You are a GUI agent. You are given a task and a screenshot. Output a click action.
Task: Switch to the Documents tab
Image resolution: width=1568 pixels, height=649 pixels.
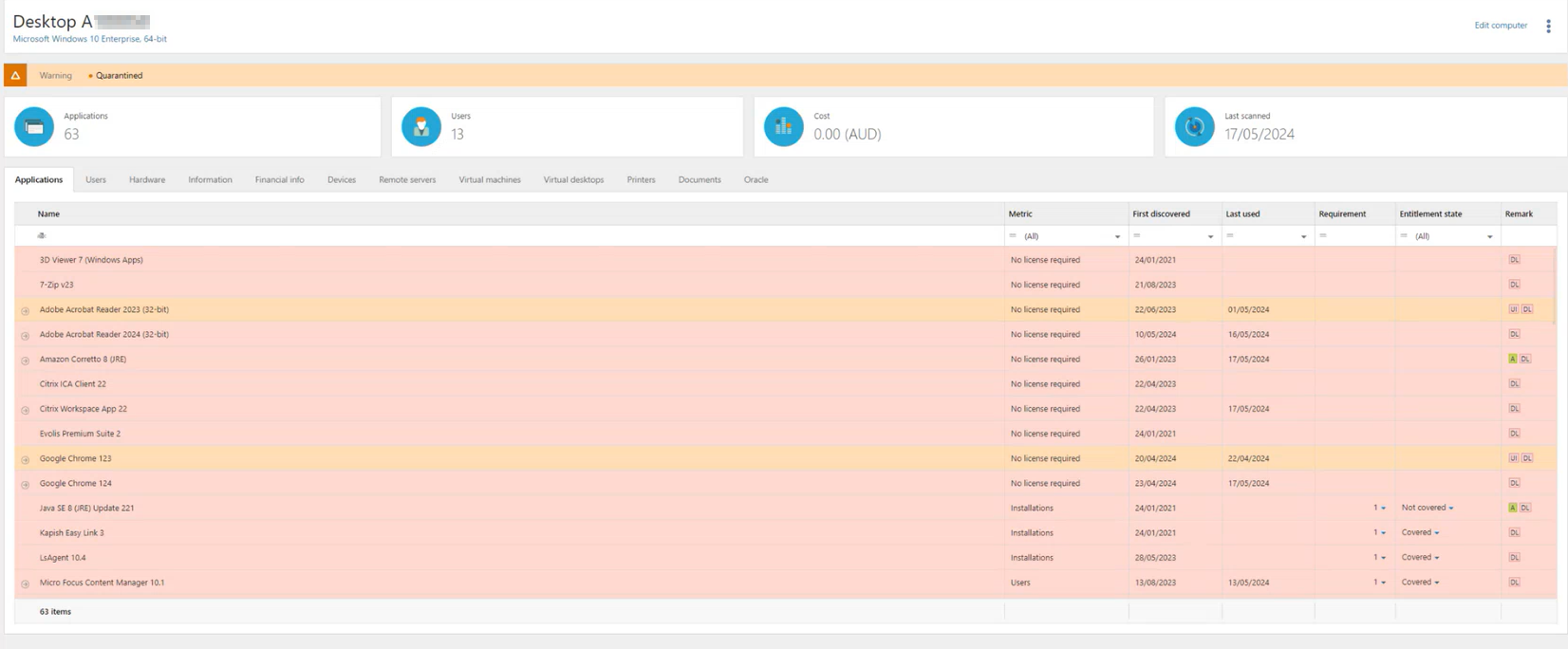coord(700,179)
